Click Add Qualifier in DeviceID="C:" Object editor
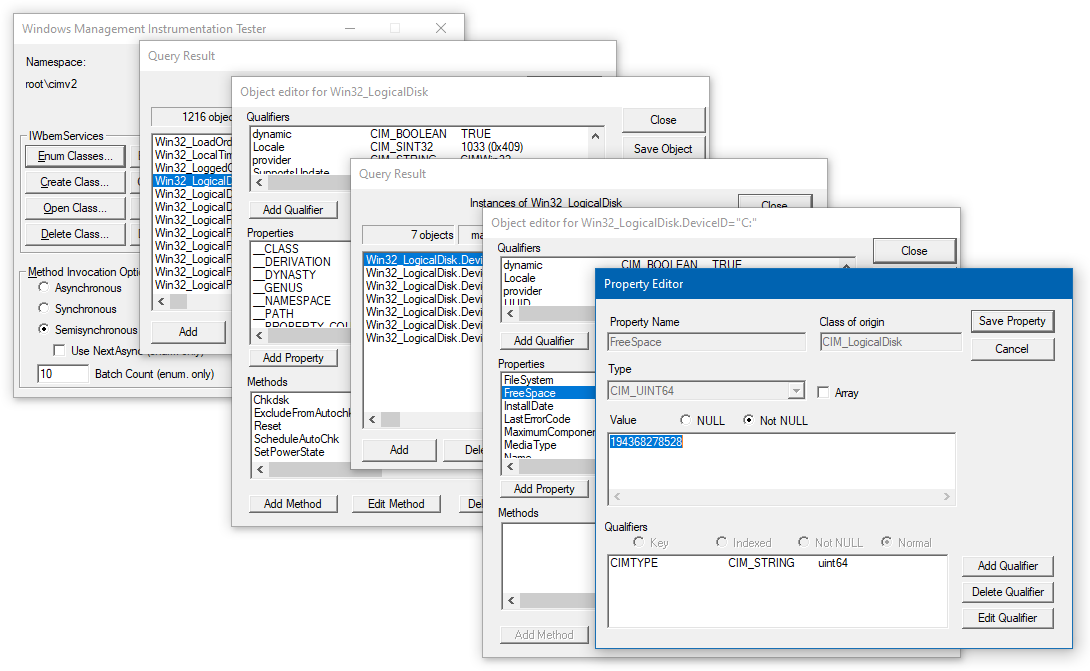The image size is (1090, 671). coord(544,341)
